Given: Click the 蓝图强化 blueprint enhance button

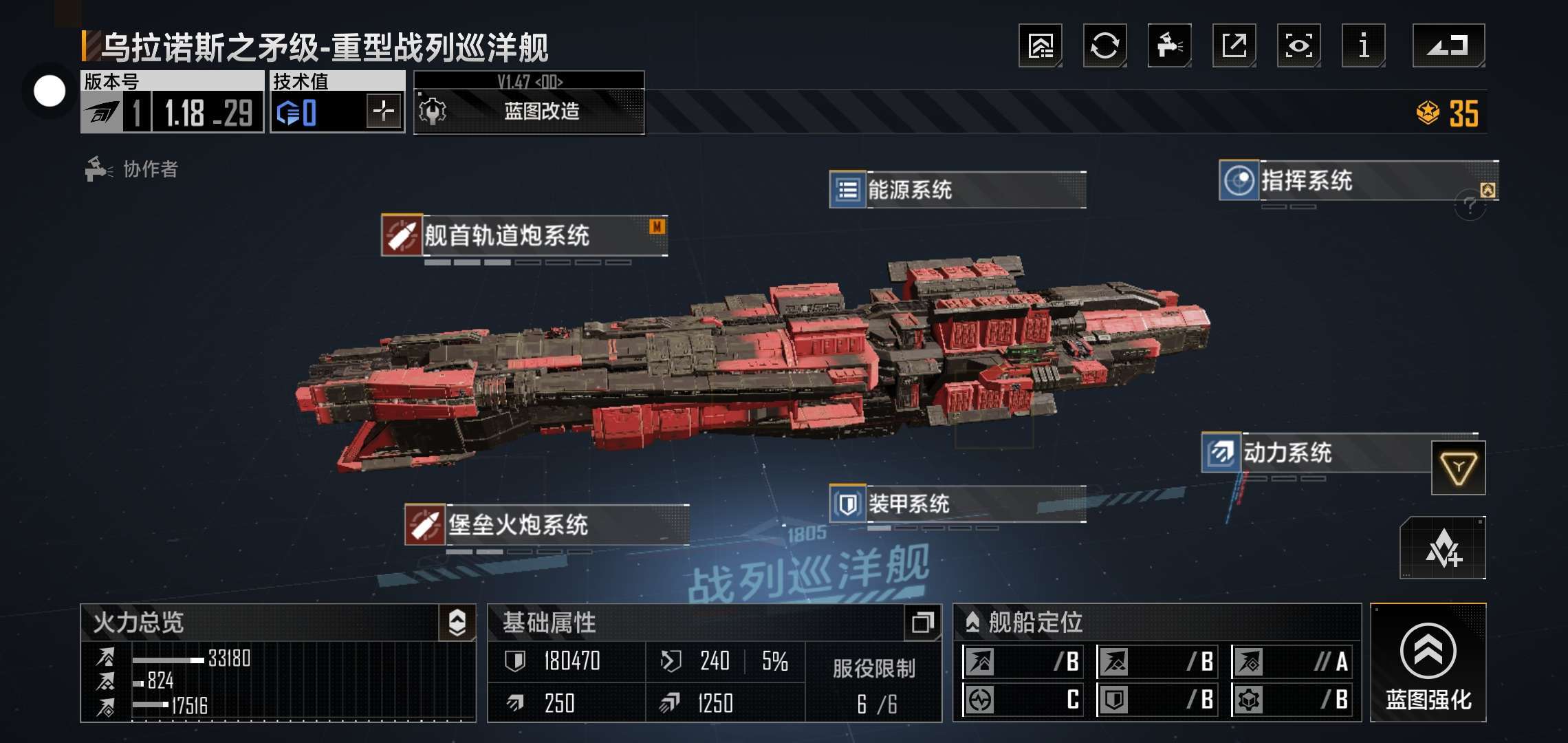Looking at the screenshot, I should [1428, 663].
